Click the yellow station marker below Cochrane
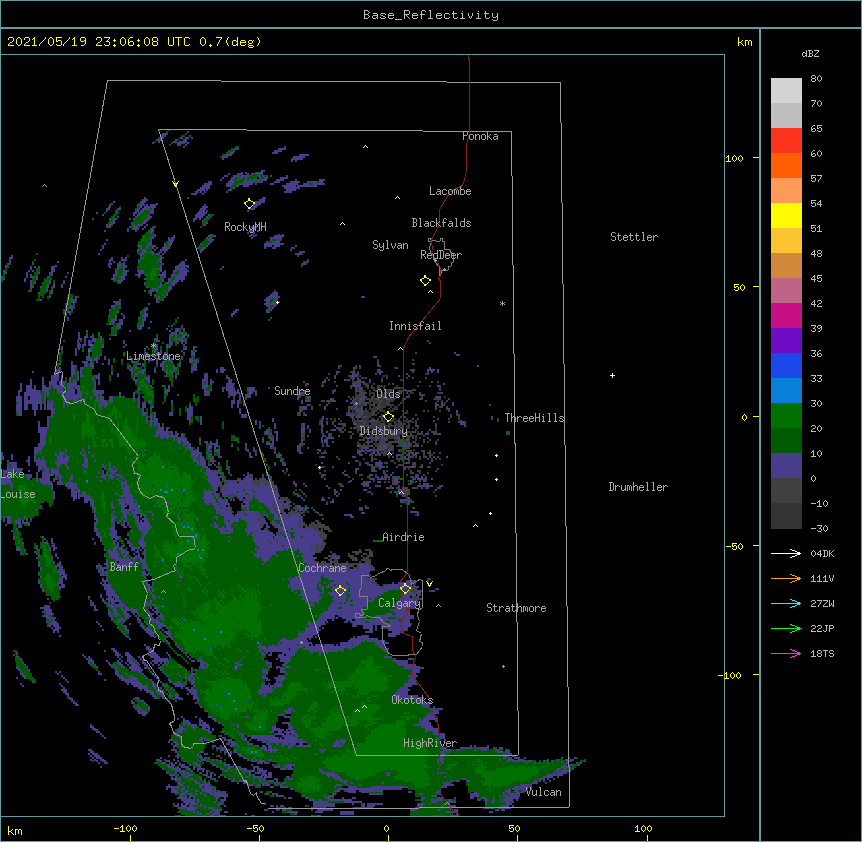 [x=340, y=591]
